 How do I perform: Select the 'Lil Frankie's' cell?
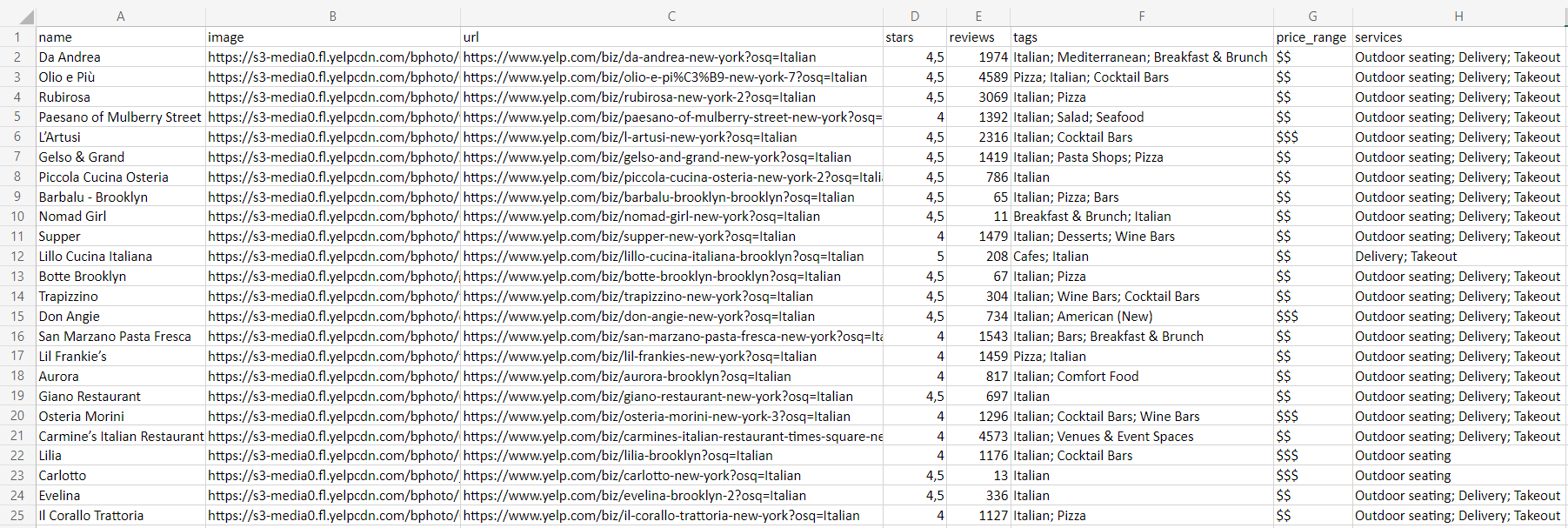(120, 357)
